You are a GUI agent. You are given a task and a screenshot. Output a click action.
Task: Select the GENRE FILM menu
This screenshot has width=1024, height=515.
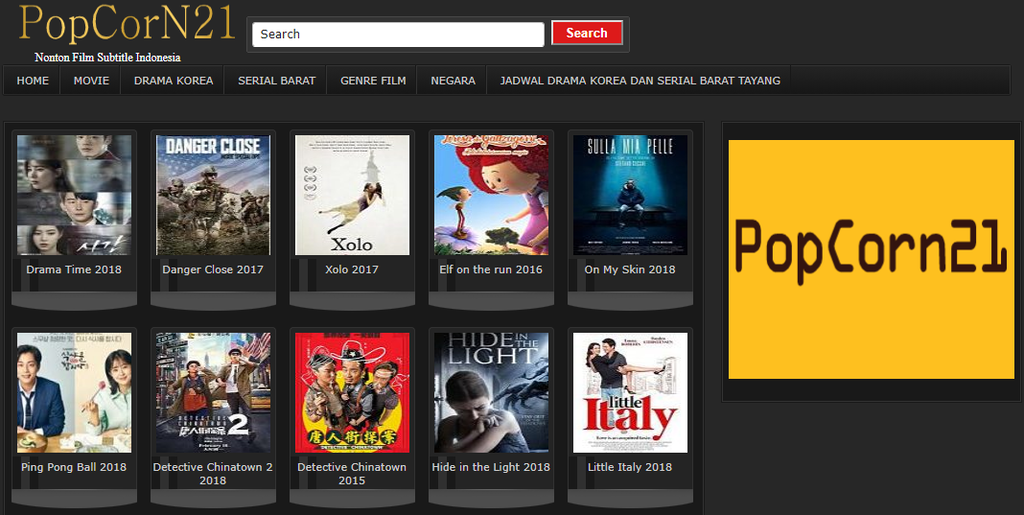[373, 81]
